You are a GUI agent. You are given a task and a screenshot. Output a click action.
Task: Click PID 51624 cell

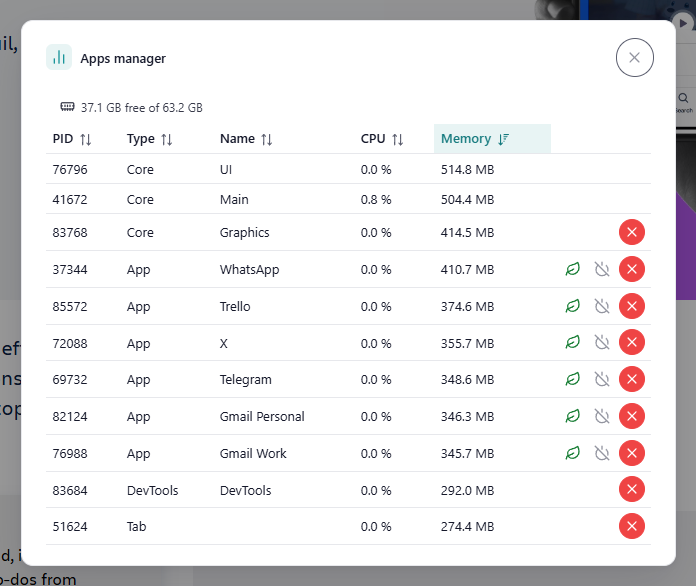[70, 527]
